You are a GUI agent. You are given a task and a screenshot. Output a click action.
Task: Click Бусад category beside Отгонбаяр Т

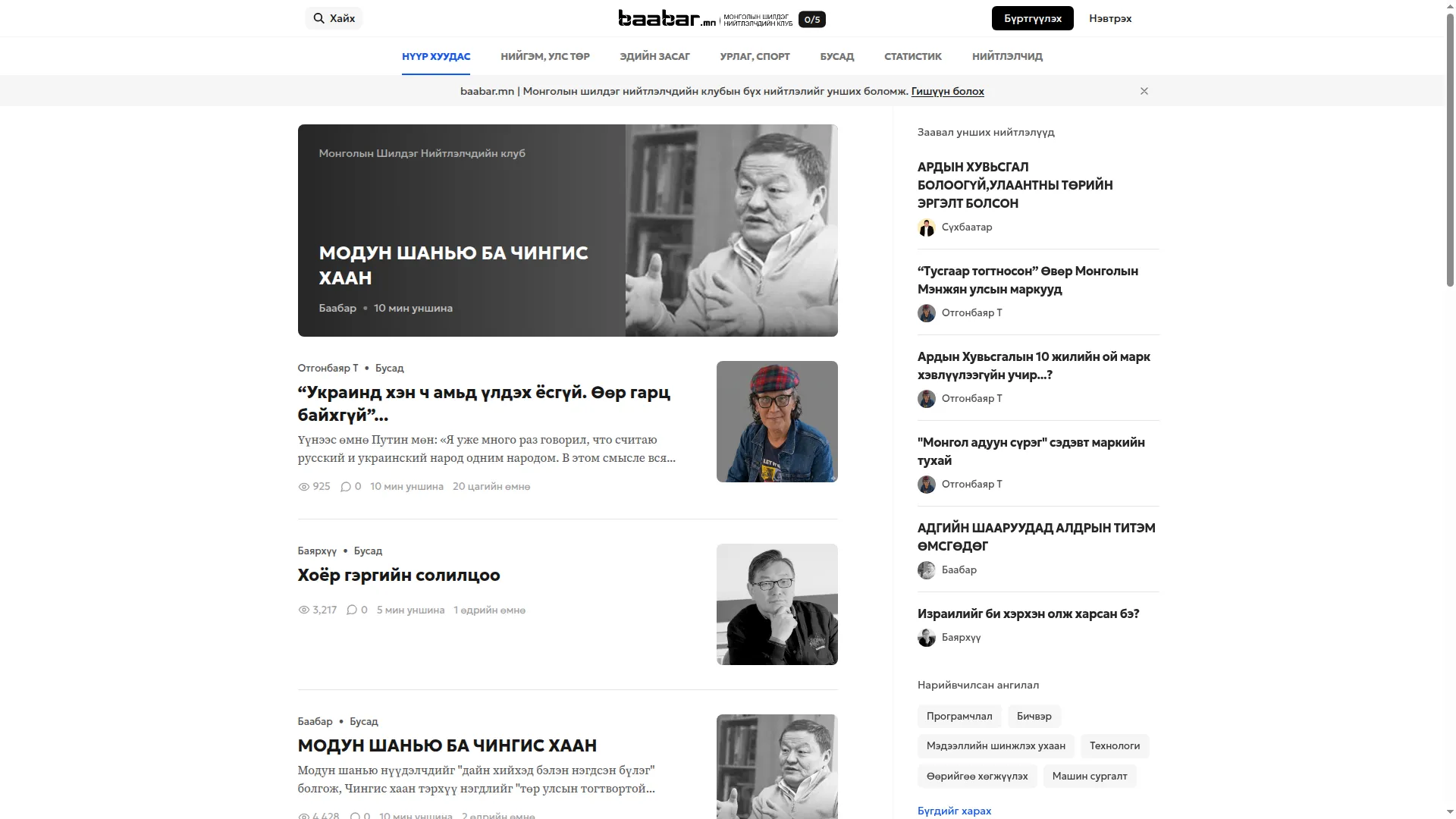point(390,368)
